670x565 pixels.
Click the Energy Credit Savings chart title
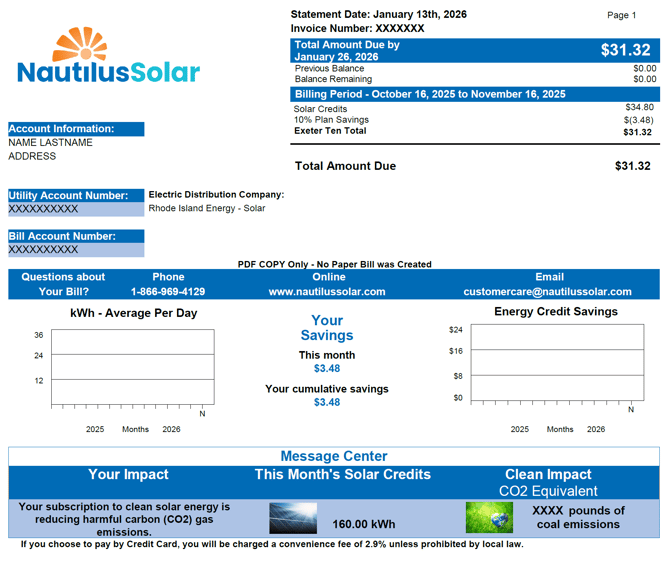[x=556, y=312]
